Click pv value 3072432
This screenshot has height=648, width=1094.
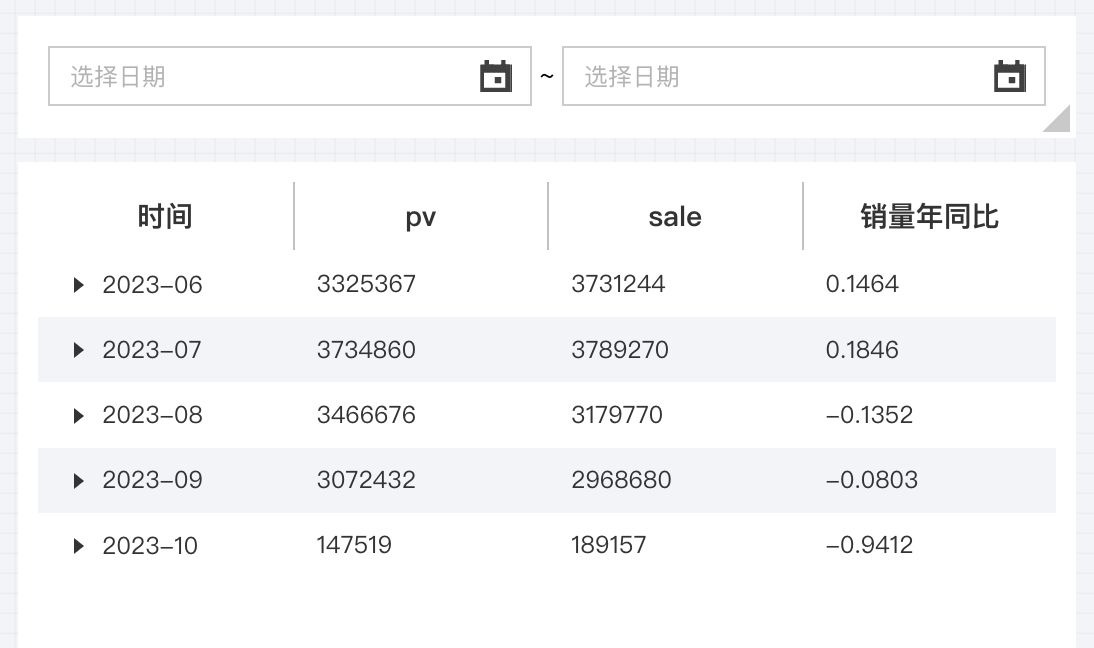click(366, 480)
